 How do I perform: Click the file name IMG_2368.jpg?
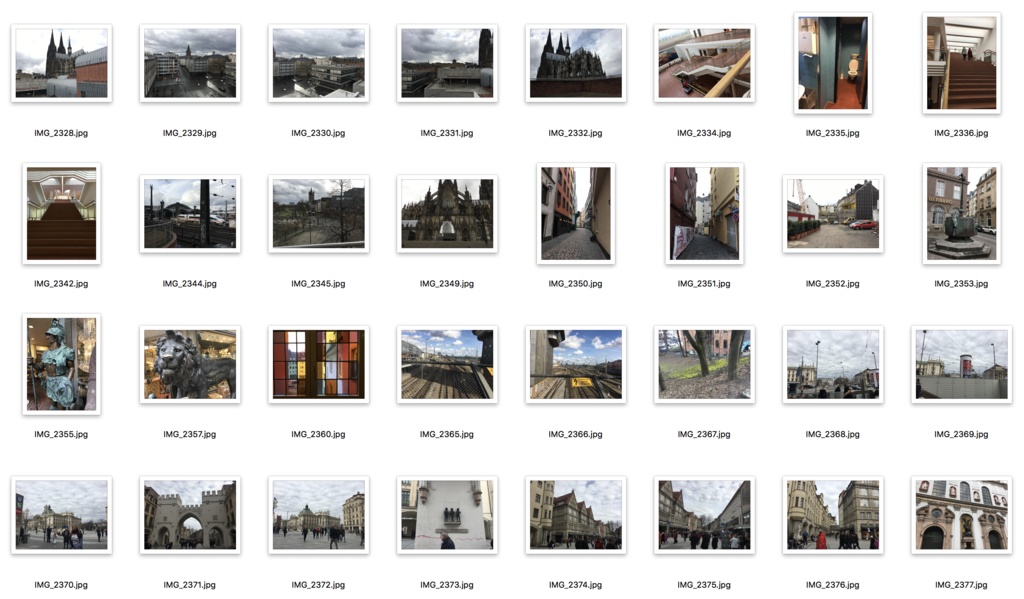pyautogui.click(x=833, y=434)
